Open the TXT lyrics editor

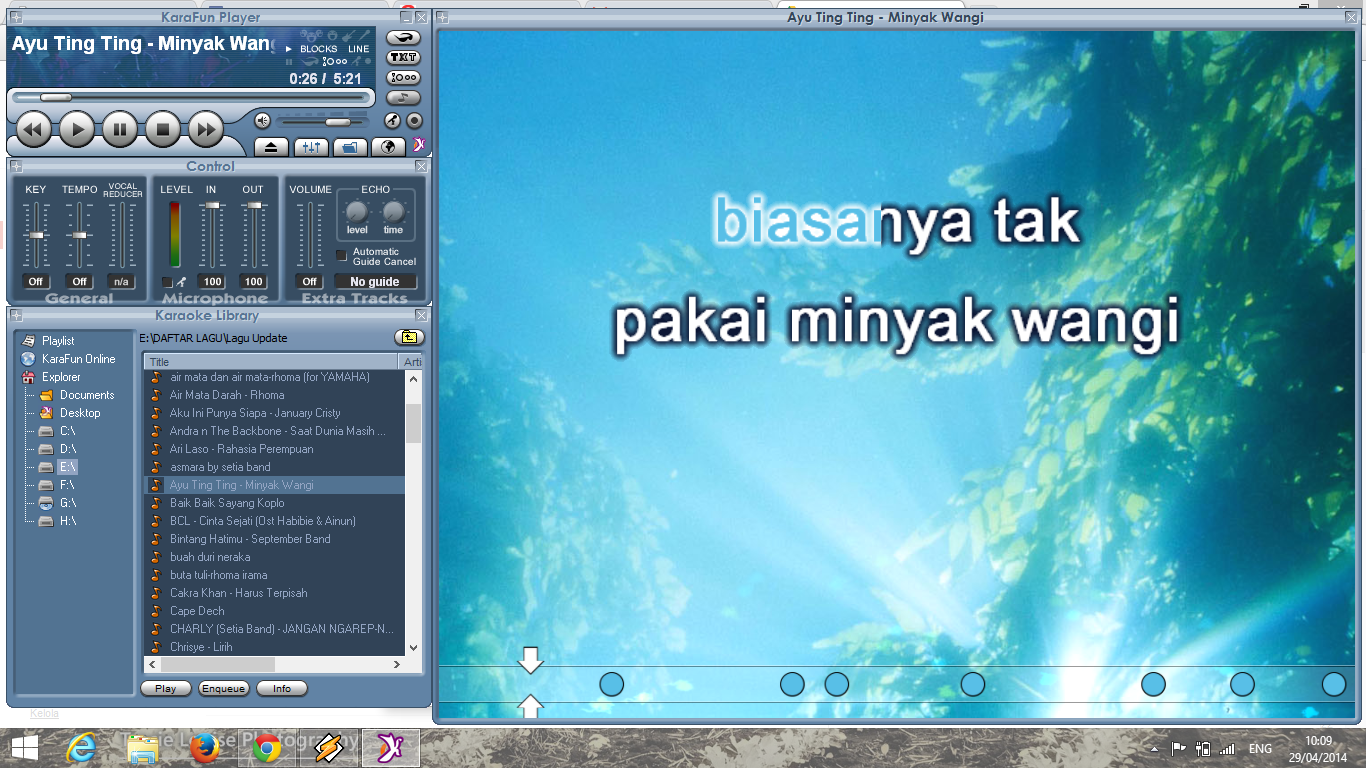click(x=402, y=58)
